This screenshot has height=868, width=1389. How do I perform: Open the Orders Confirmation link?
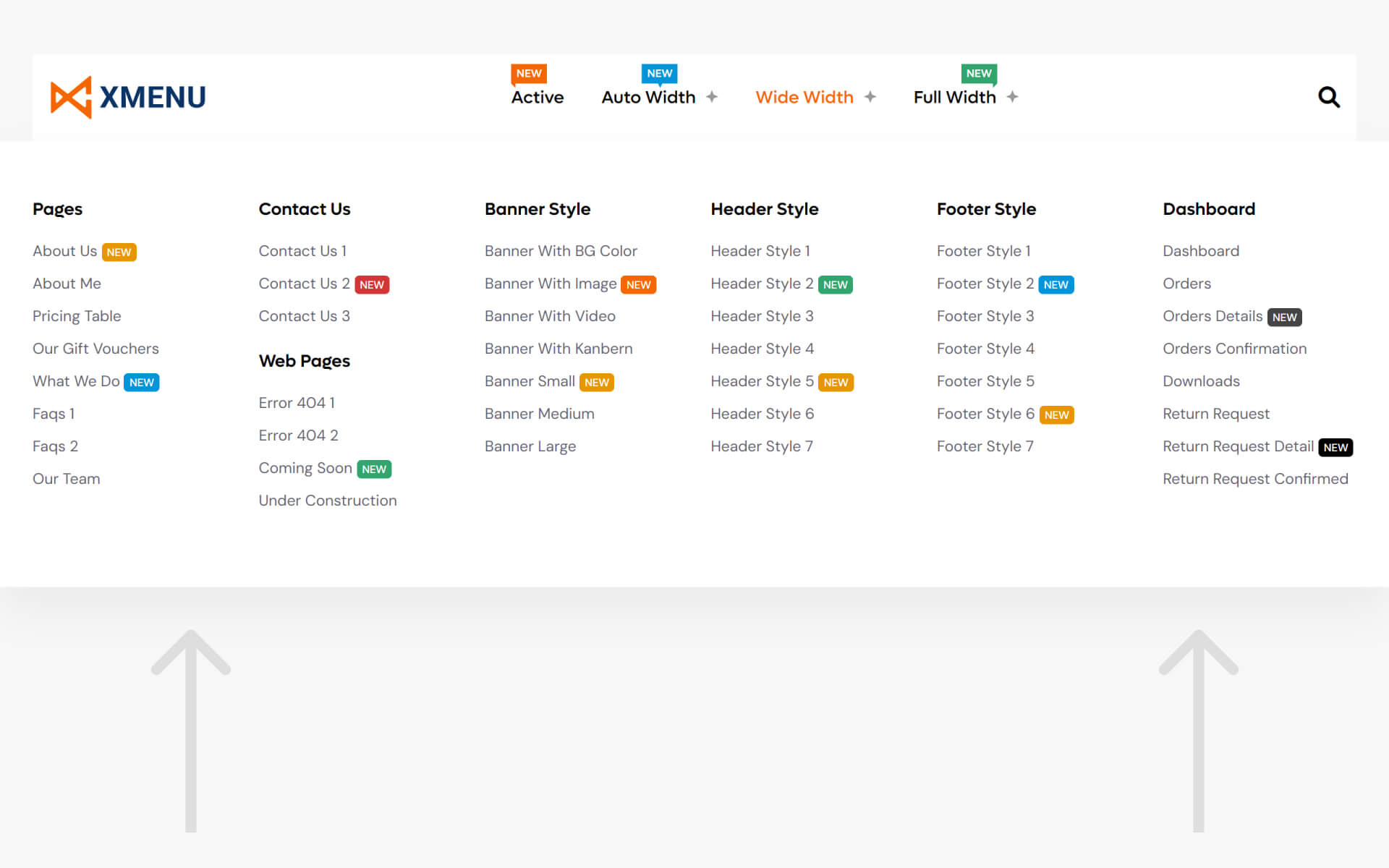[1234, 349]
